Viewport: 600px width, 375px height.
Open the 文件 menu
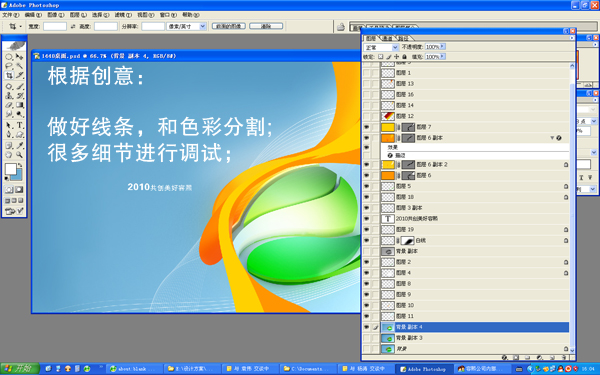click(x=11, y=15)
